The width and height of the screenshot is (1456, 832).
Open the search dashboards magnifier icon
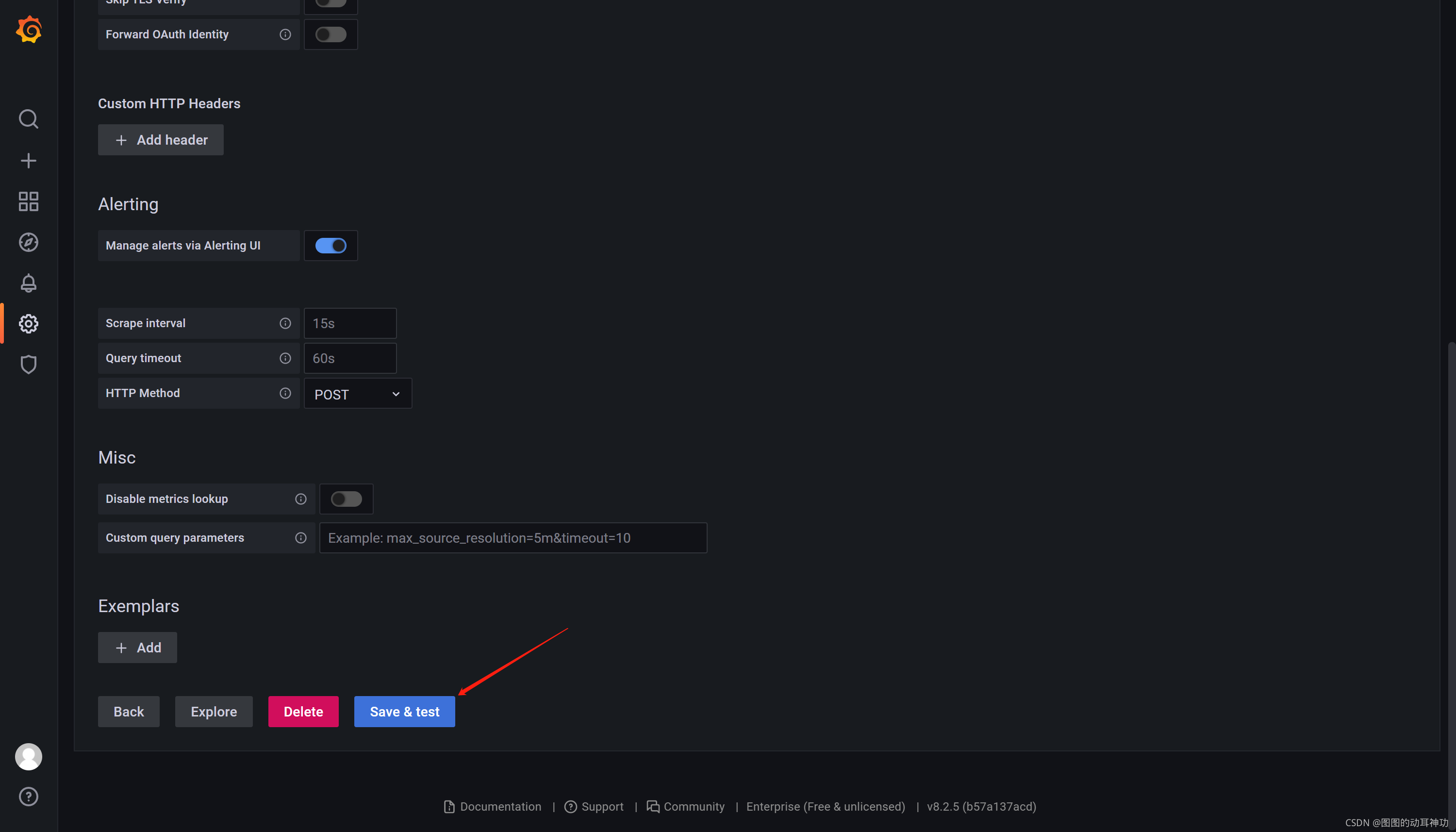[x=29, y=119]
